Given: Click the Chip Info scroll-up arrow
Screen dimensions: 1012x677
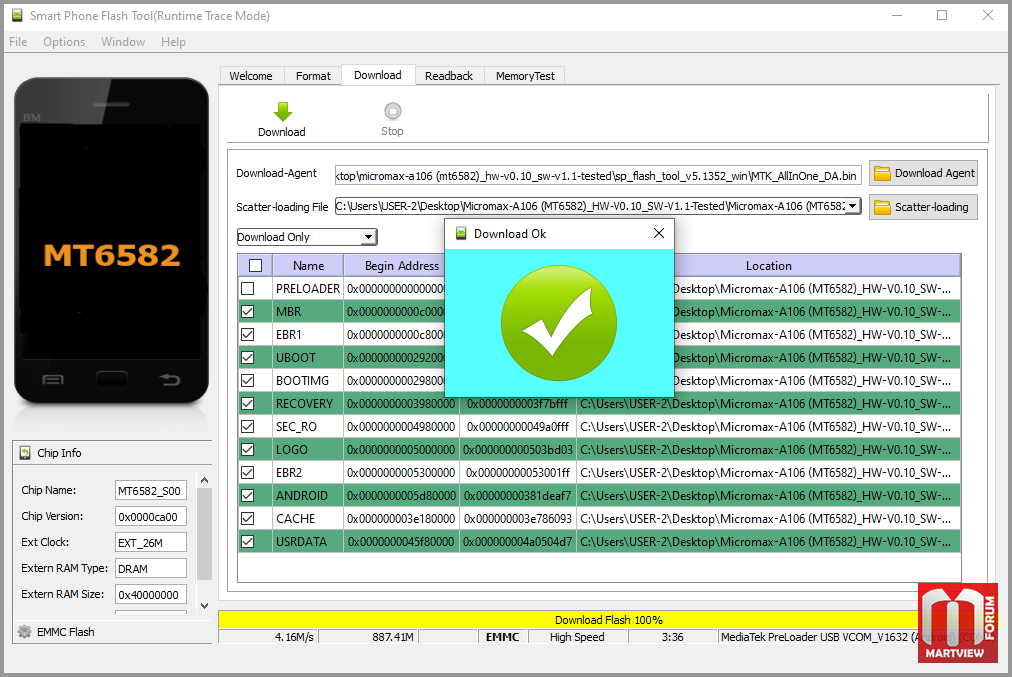Looking at the screenshot, I should (x=205, y=480).
